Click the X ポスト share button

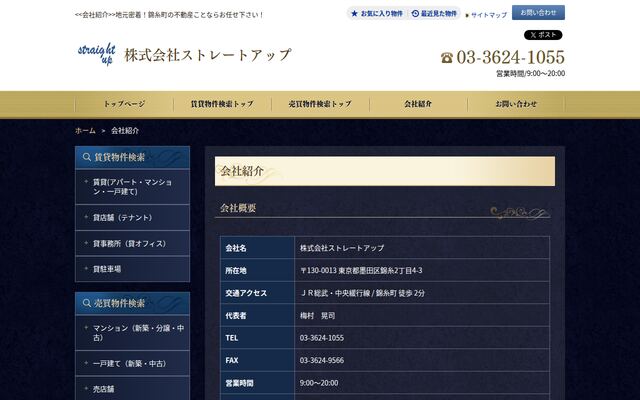(x=543, y=35)
